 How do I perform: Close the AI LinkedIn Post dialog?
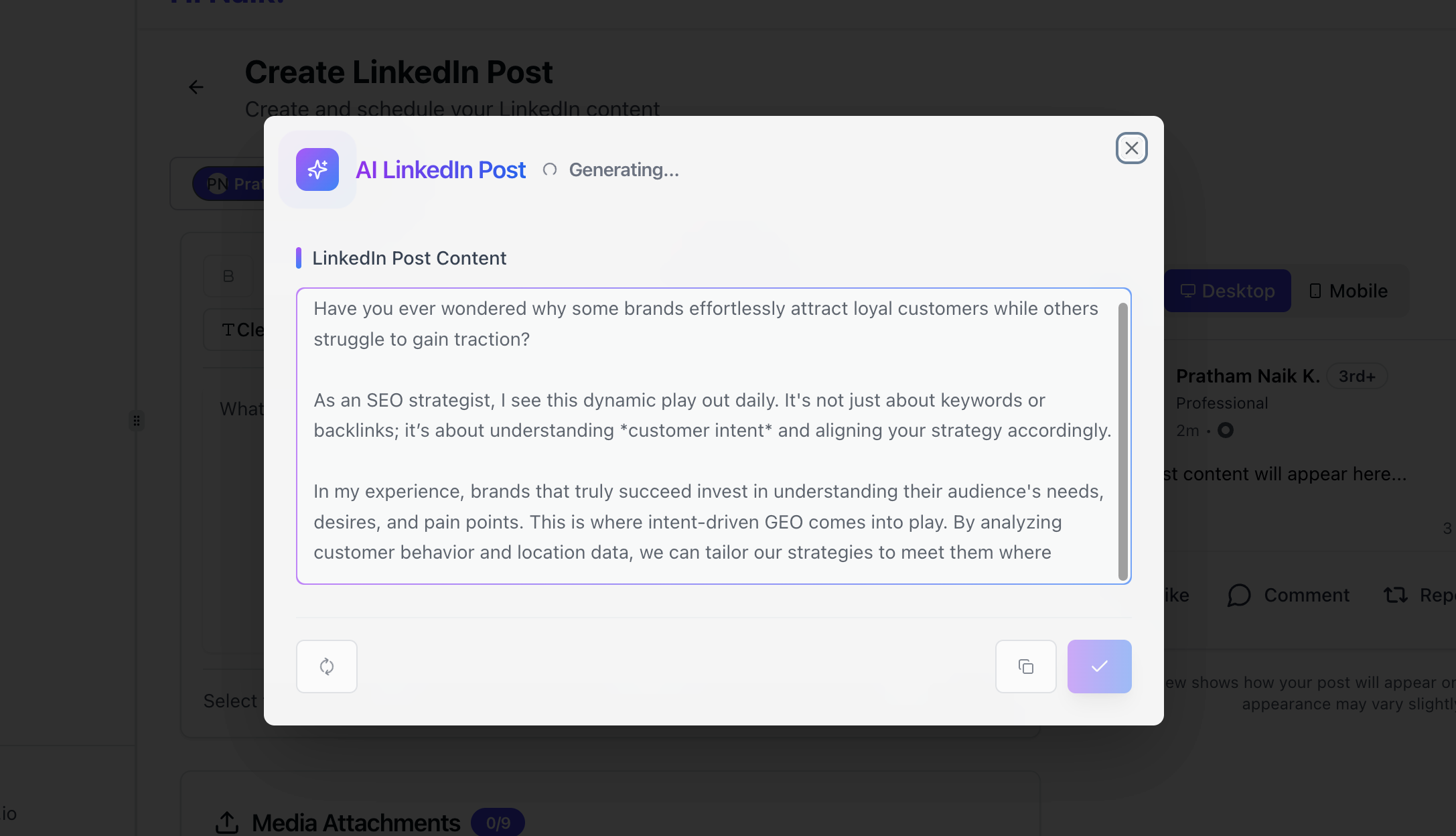point(1131,148)
